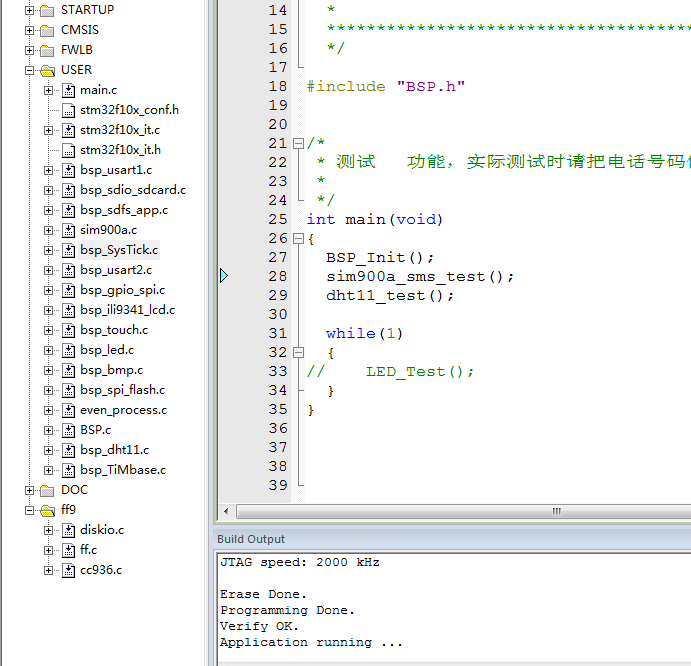This screenshot has height=666, width=691.
Task: Click the bsp_sdfs_app.c file icon
Action: [x=68, y=210]
